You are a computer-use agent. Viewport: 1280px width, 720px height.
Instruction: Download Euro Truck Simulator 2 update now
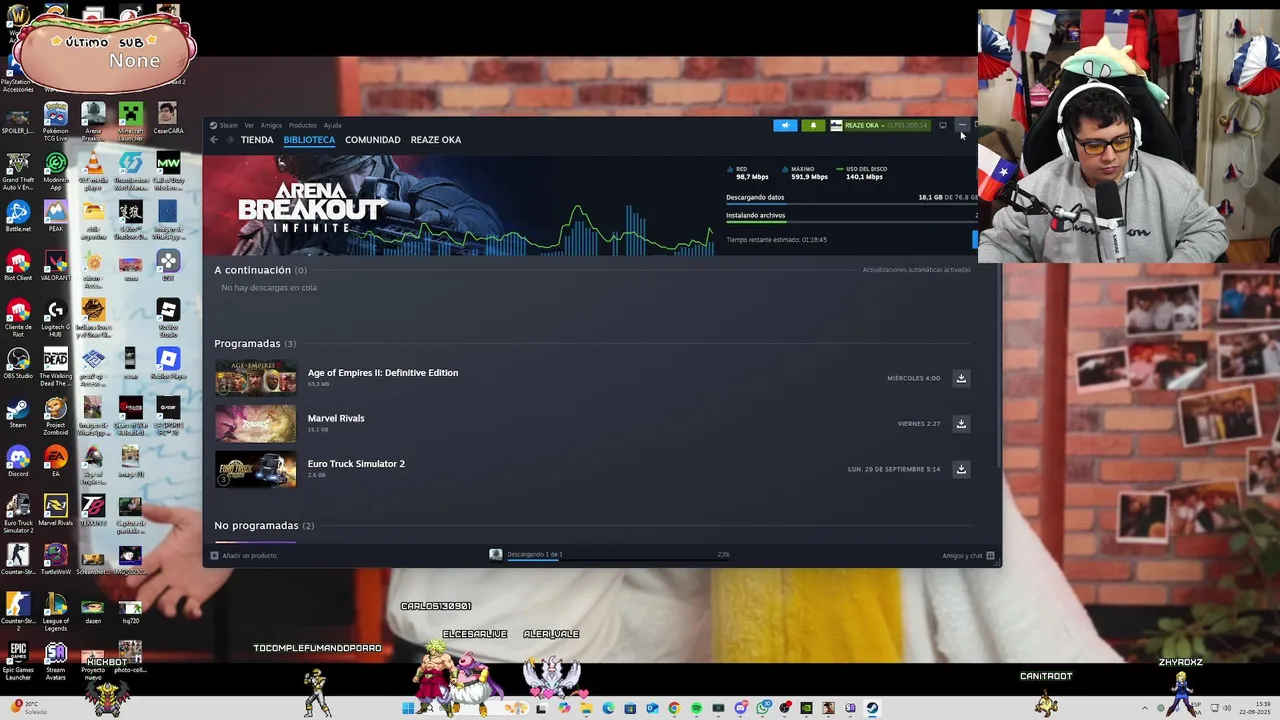[x=961, y=469]
